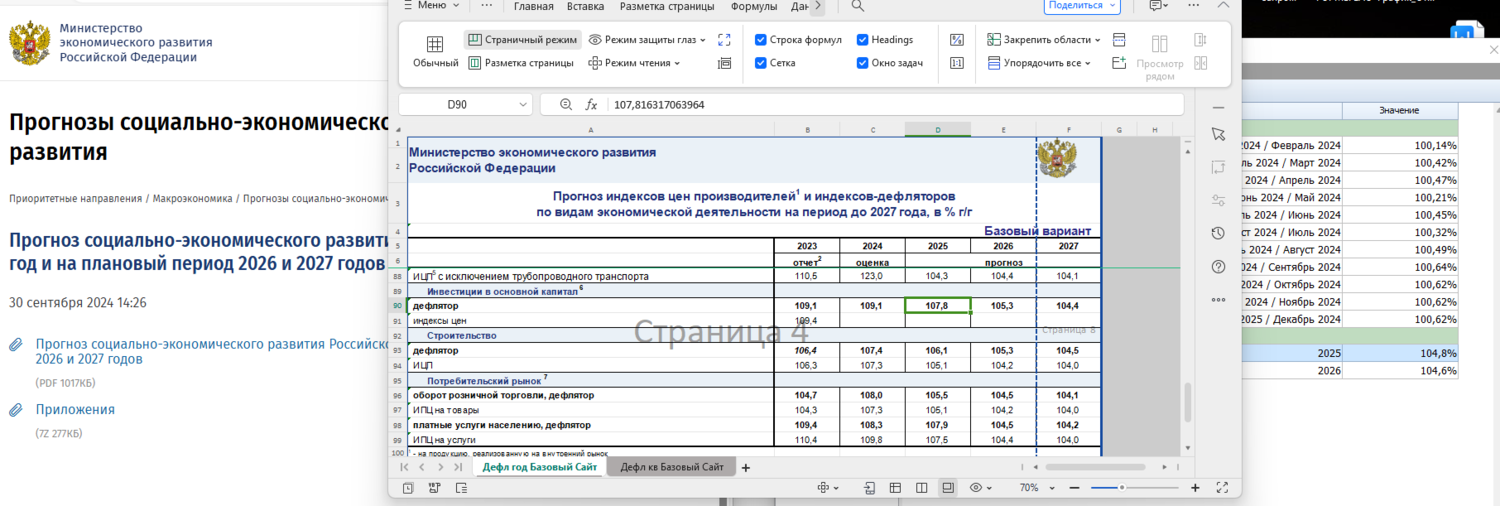The image size is (1500, 506).
Task: Click the full screen icon in status bar
Action: [x=1222, y=488]
